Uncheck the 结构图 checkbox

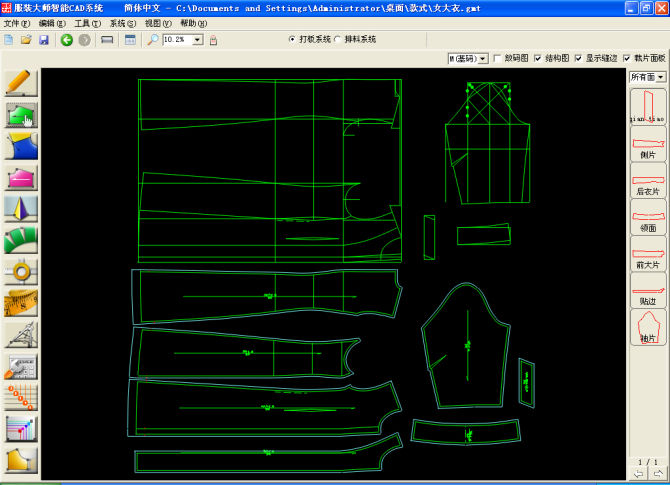tap(538, 59)
